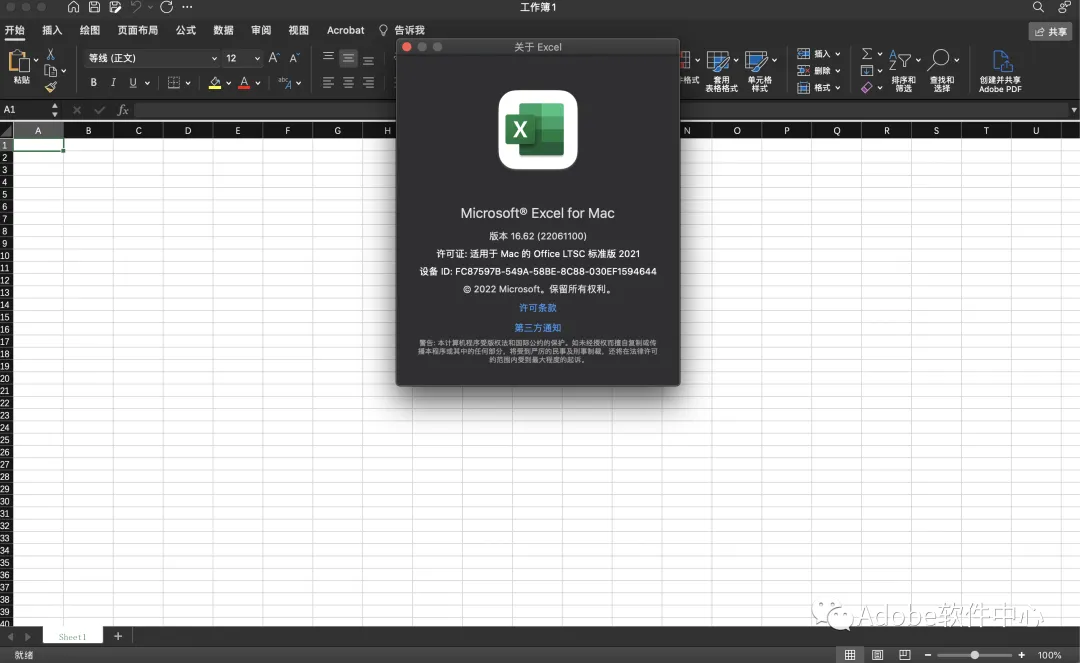Image resolution: width=1080 pixels, height=663 pixels.
Task: Click the fill color bucket icon
Action: [x=215, y=83]
